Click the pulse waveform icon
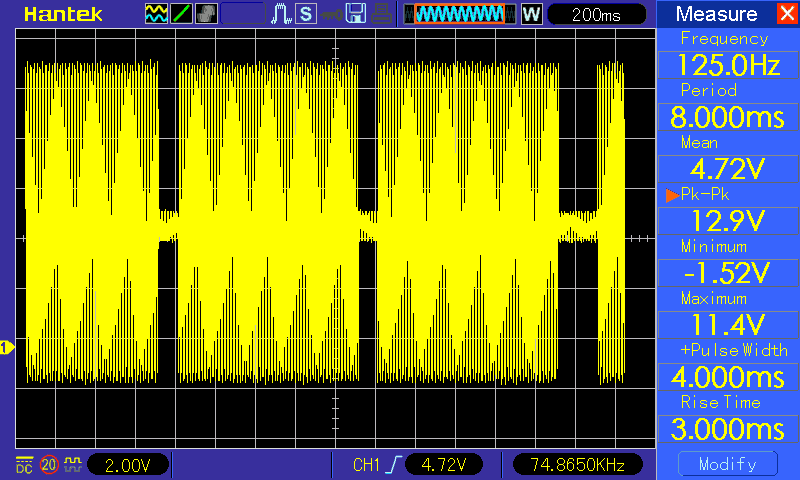The width and height of the screenshot is (800, 480). pyautogui.click(x=281, y=14)
